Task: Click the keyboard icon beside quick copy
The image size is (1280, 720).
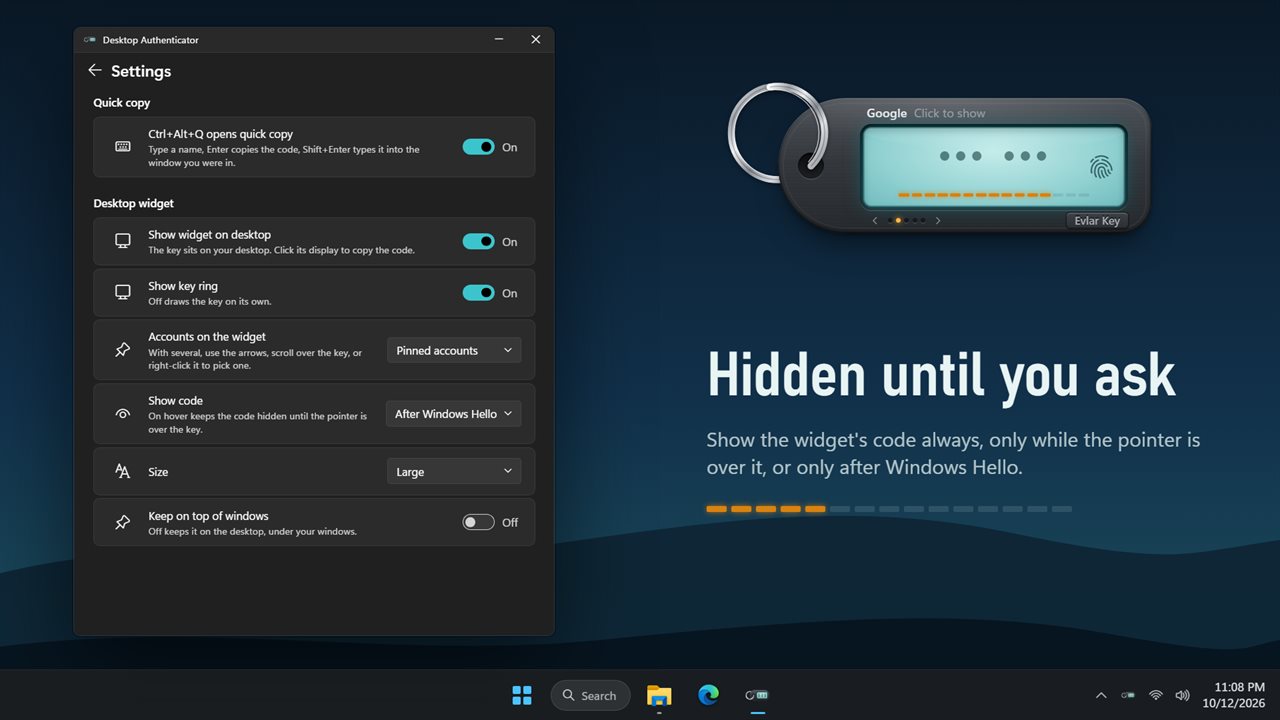Action: [123, 147]
